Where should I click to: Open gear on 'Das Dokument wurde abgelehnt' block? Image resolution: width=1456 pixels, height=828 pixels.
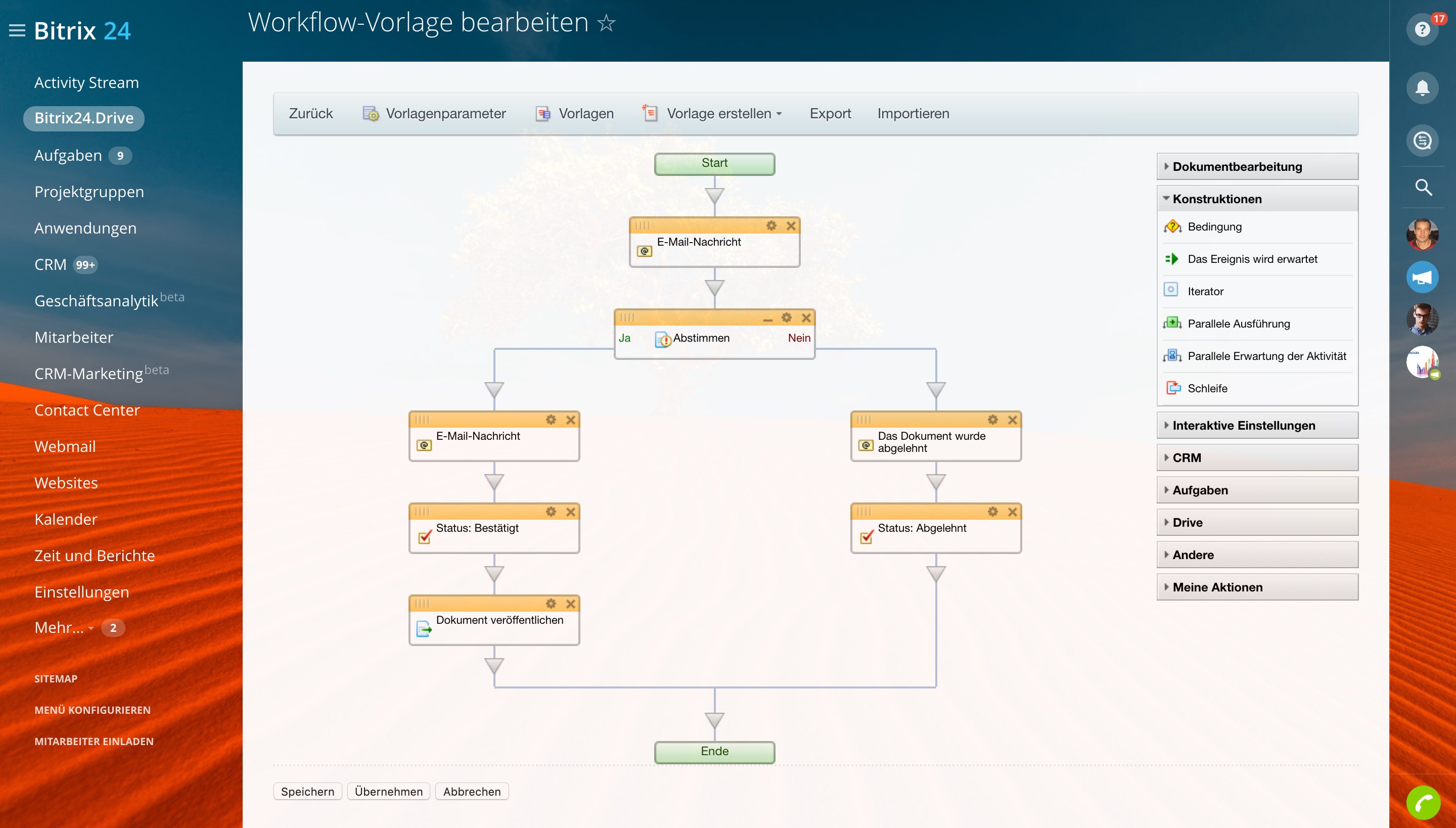pos(992,420)
